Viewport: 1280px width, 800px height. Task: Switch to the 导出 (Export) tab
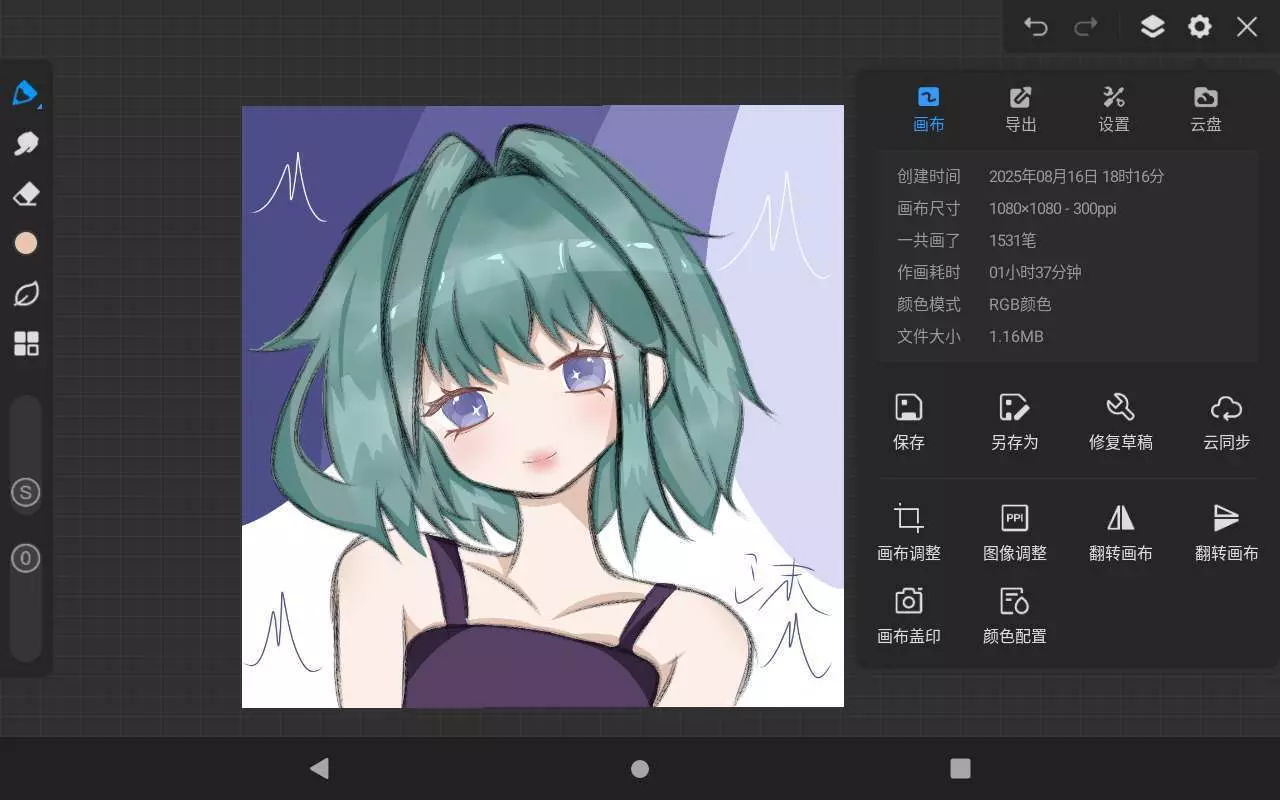[1020, 109]
